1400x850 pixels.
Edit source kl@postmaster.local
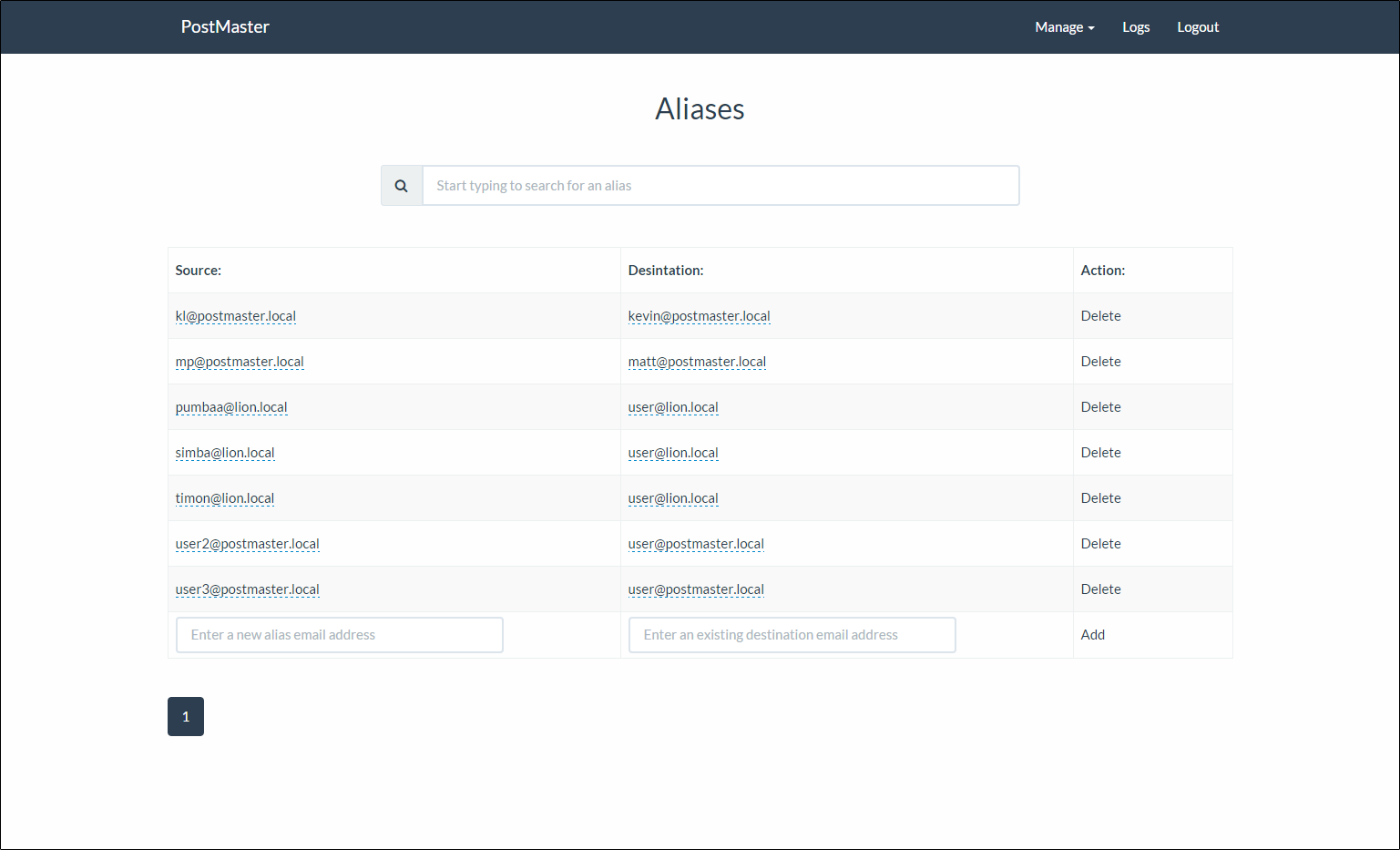(236, 316)
